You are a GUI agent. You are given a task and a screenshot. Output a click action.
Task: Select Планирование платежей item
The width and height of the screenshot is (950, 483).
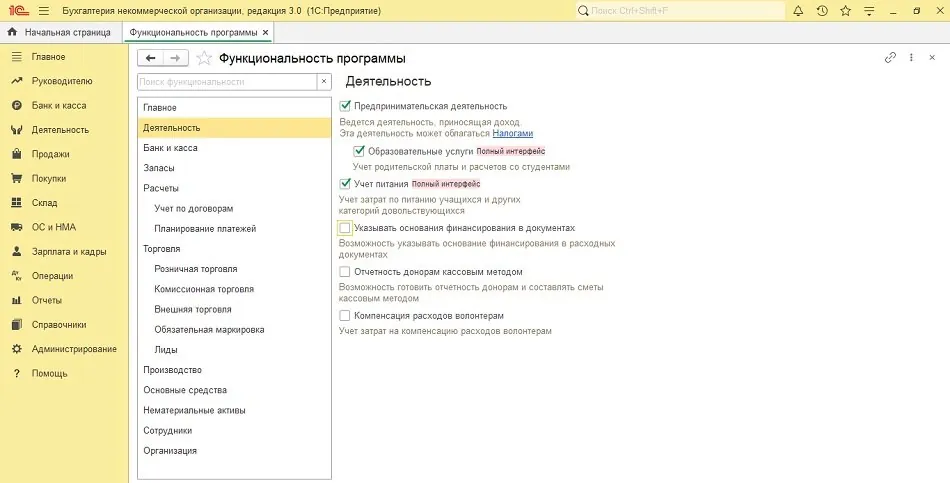[x=234, y=228]
